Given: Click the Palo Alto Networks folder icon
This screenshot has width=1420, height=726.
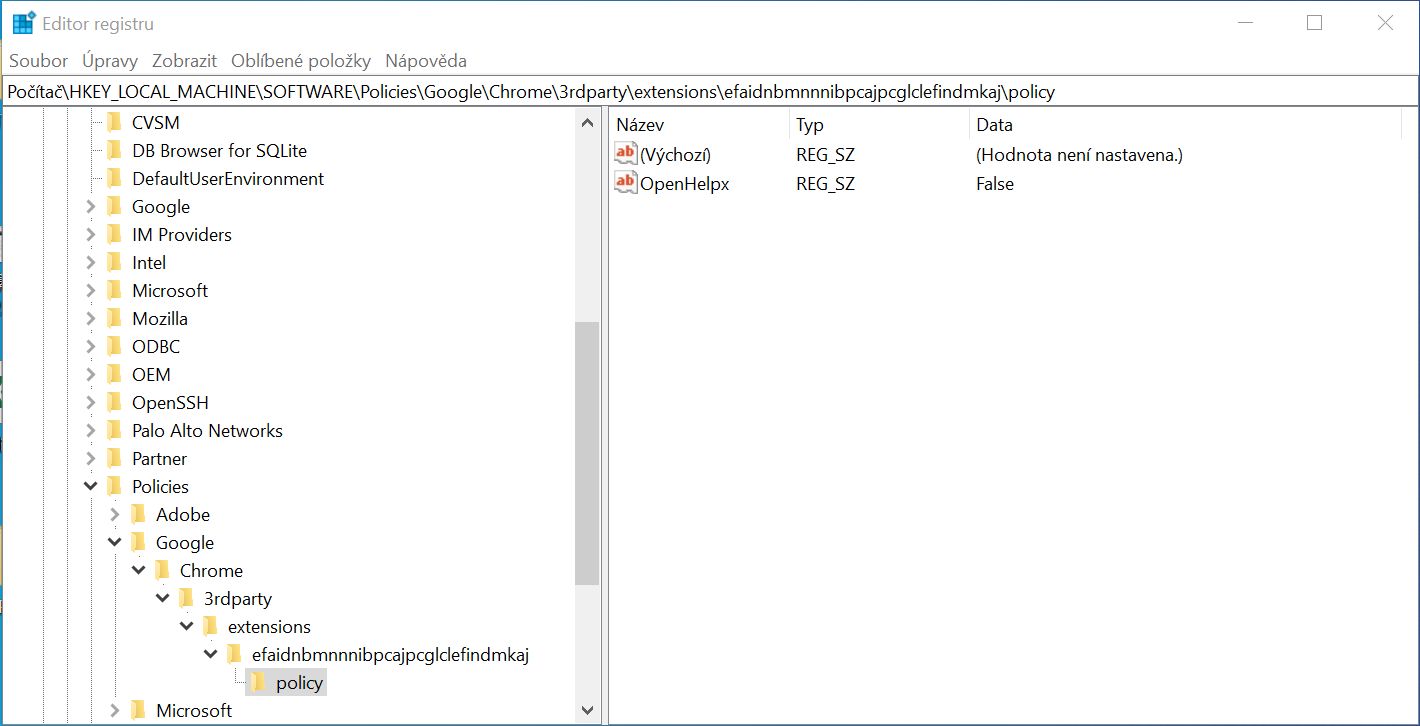Looking at the screenshot, I should [x=113, y=430].
